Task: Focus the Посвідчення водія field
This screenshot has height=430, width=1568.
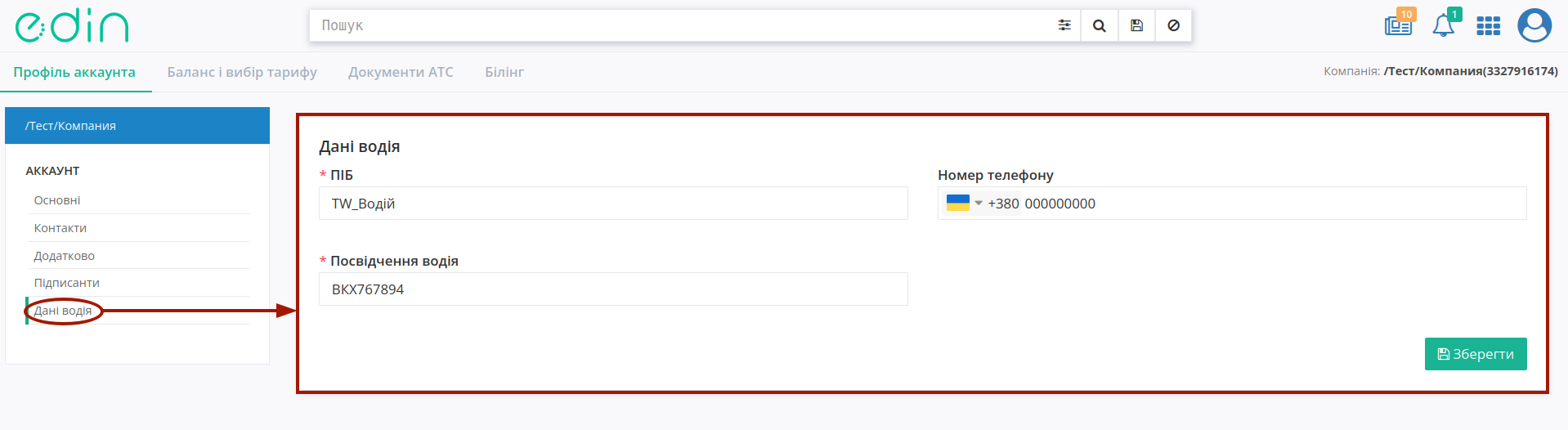Action: tap(613, 289)
